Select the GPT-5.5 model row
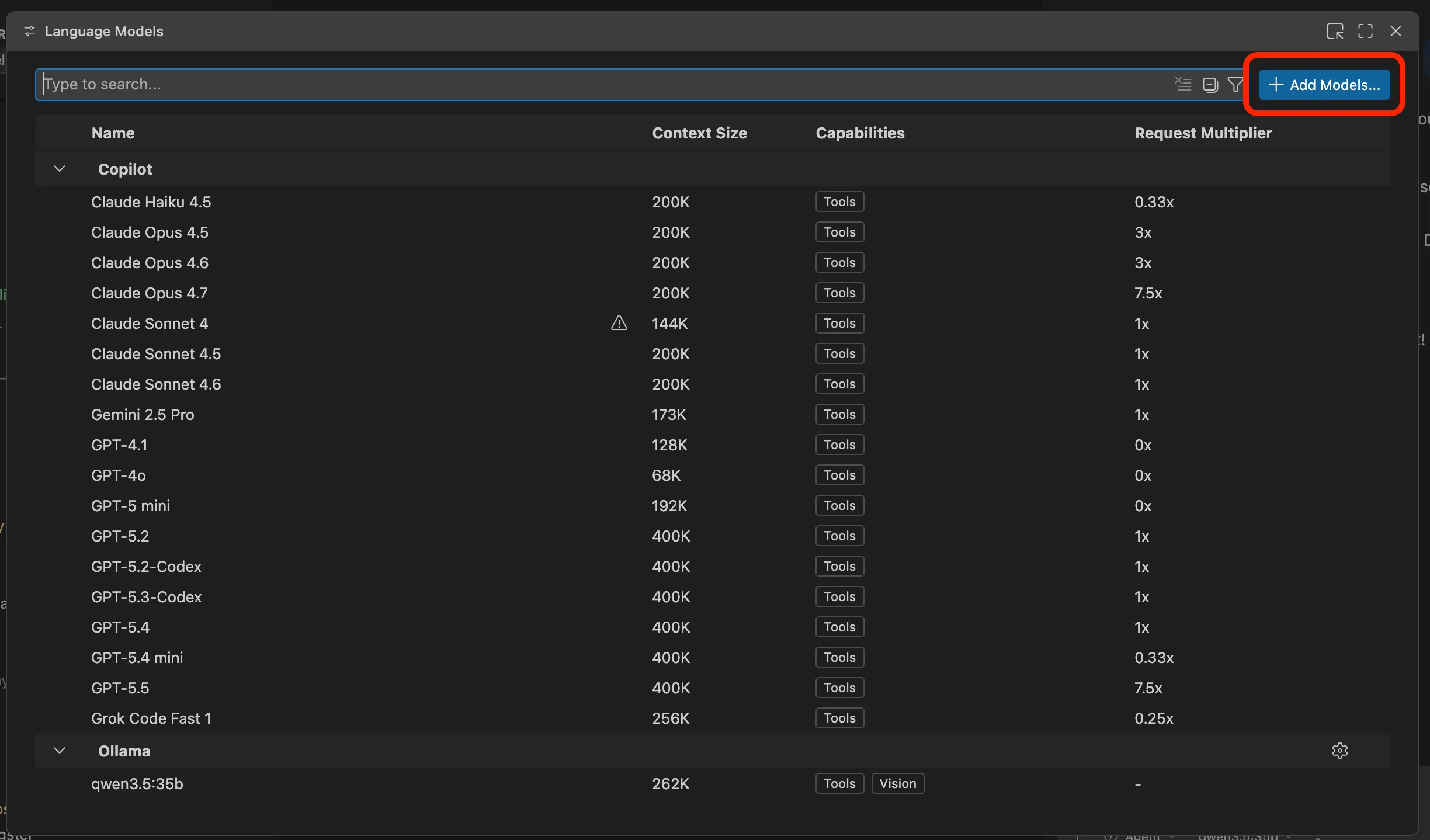This screenshot has height=840, width=1430. (712, 688)
